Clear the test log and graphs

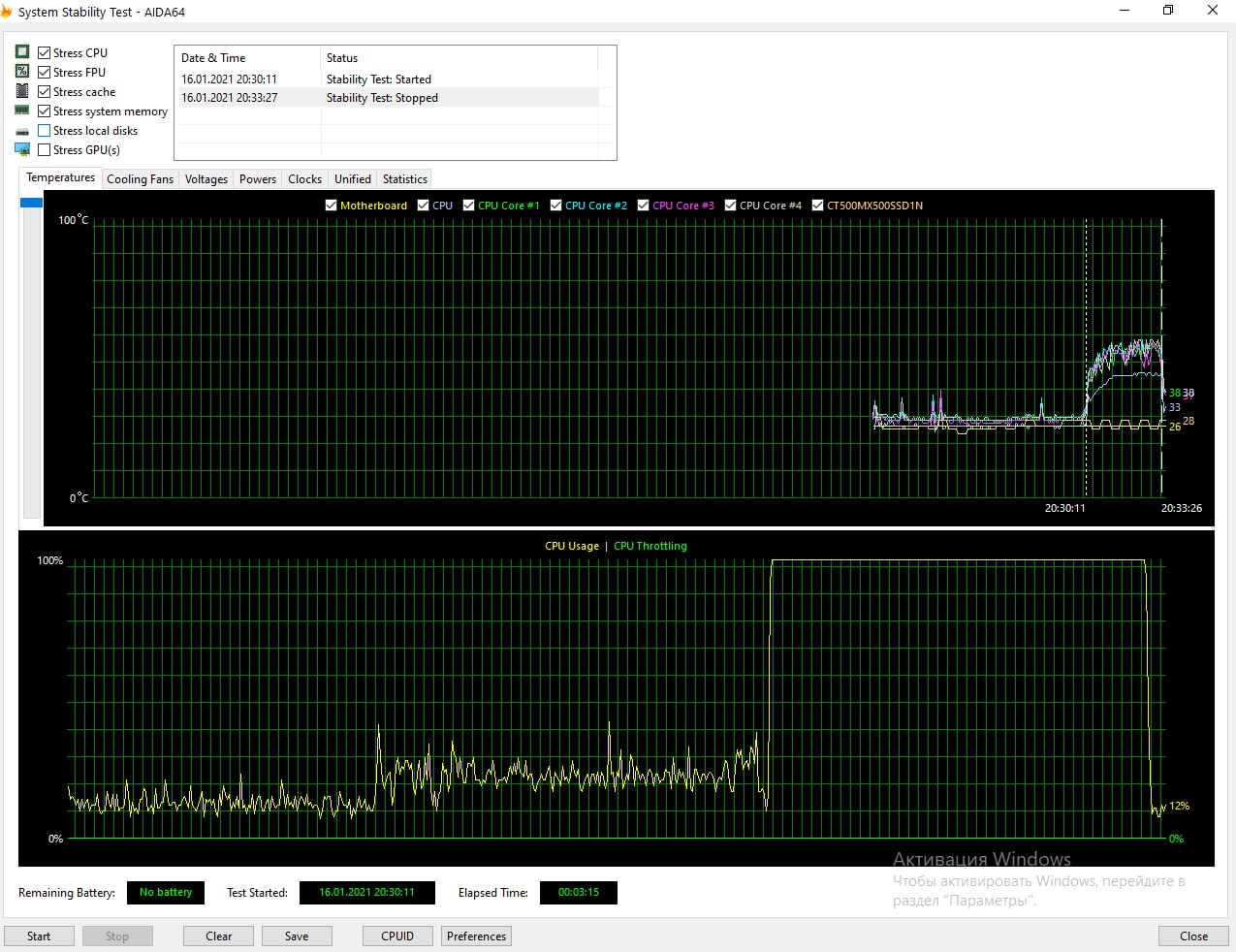(x=218, y=936)
